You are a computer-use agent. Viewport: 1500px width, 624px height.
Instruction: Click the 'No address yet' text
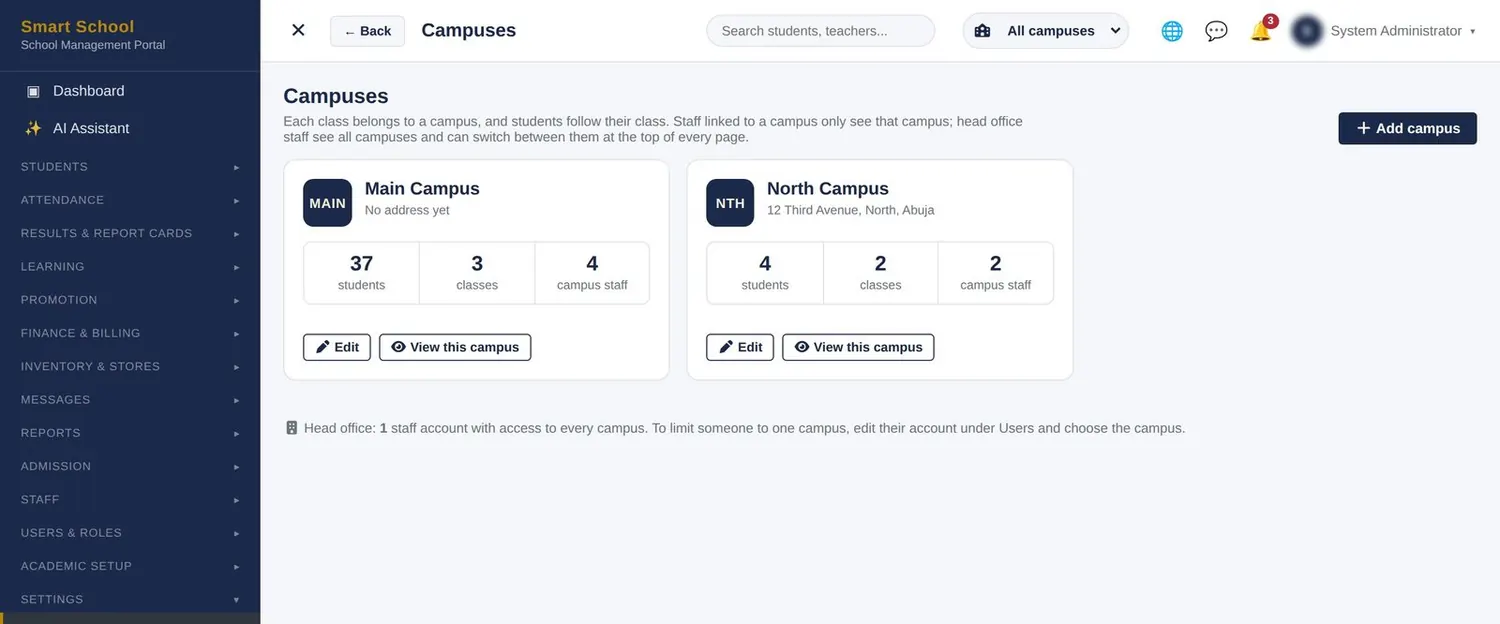[407, 210]
